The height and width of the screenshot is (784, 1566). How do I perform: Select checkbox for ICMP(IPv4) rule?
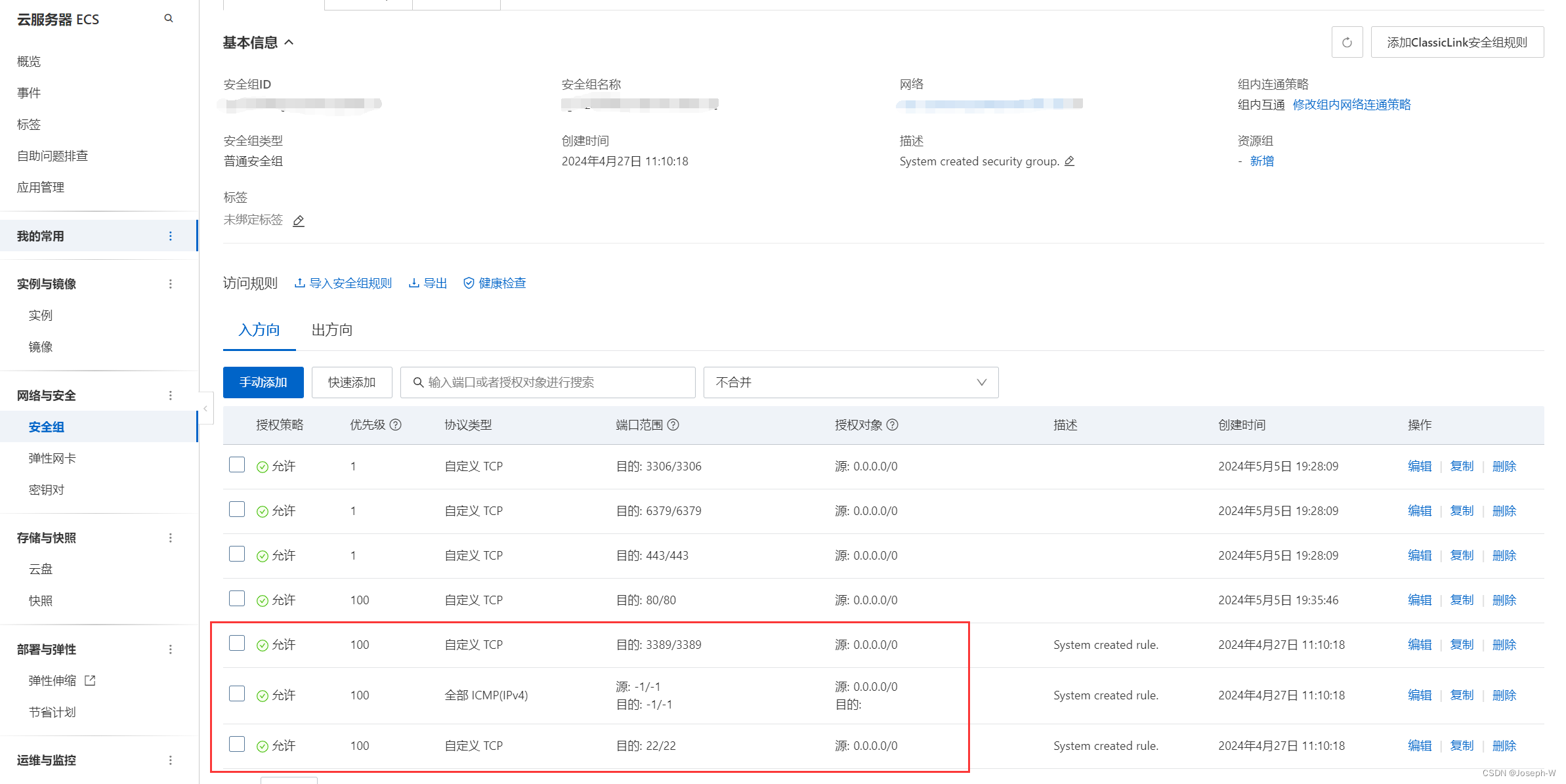(237, 693)
